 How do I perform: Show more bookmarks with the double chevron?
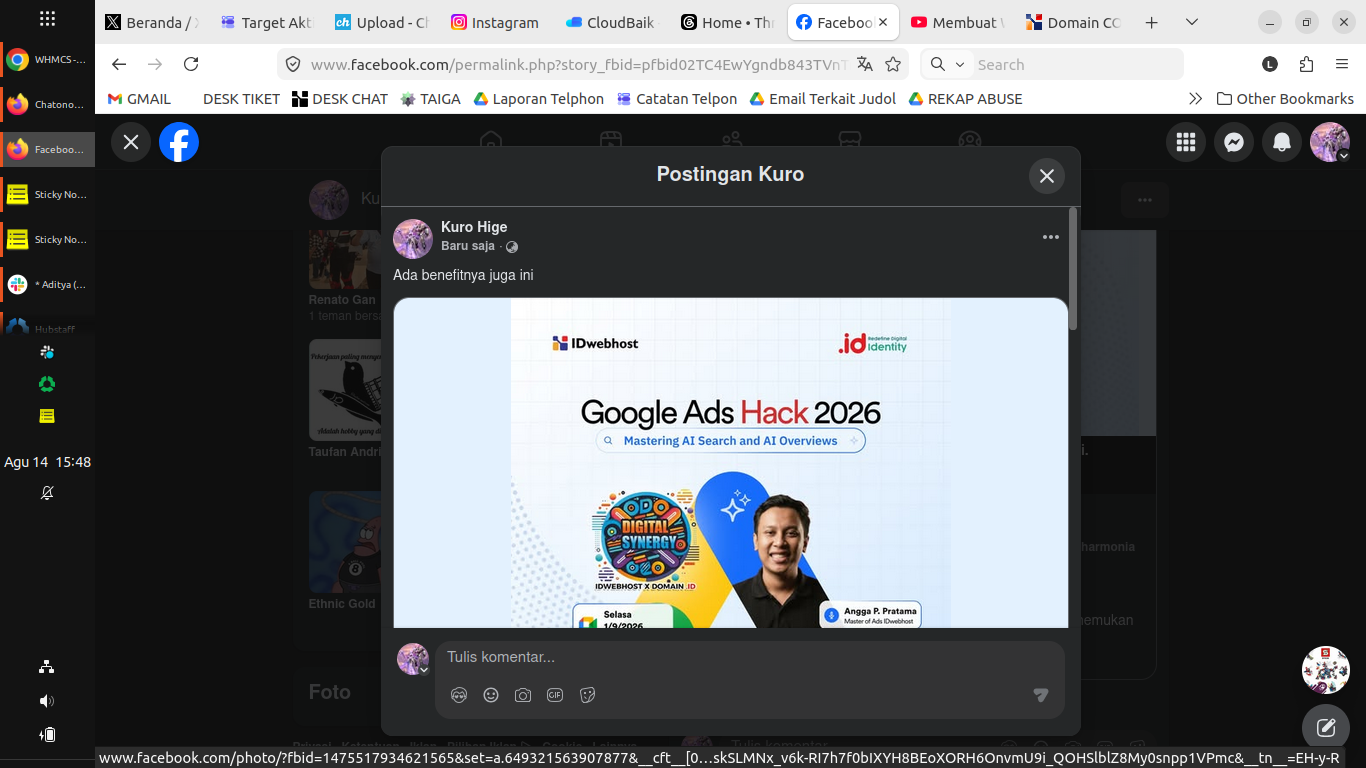click(x=1195, y=99)
